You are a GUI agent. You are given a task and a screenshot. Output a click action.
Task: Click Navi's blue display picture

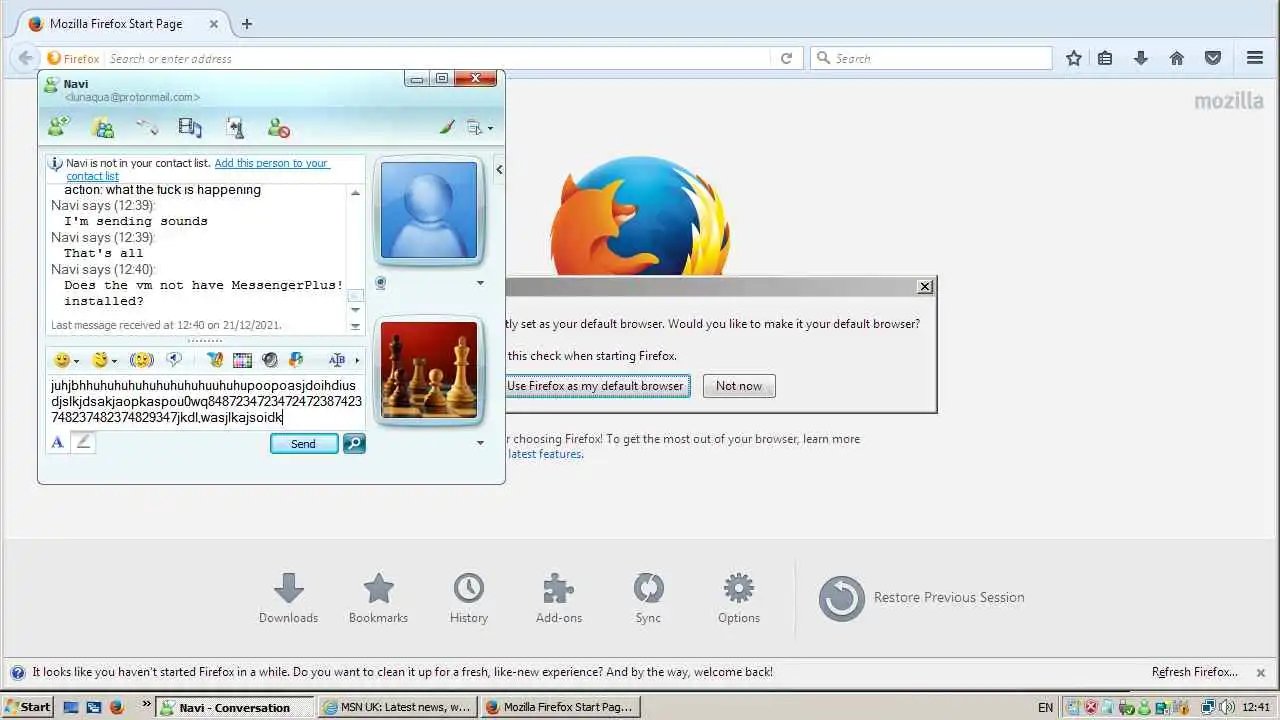click(429, 210)
